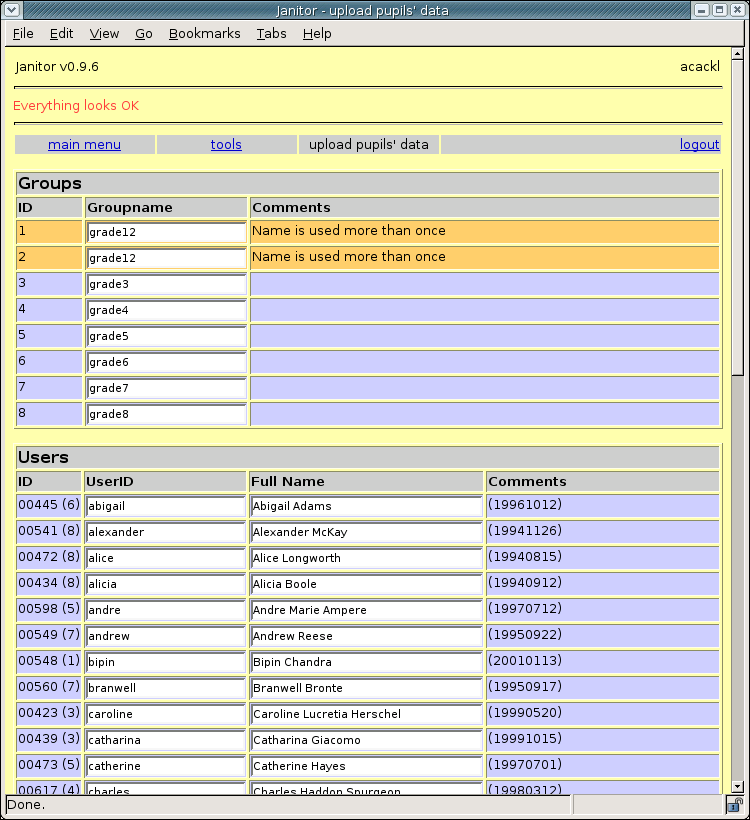Click the vertical scrollbar thumb
This screenshot has width=750, height=820.
737,217
